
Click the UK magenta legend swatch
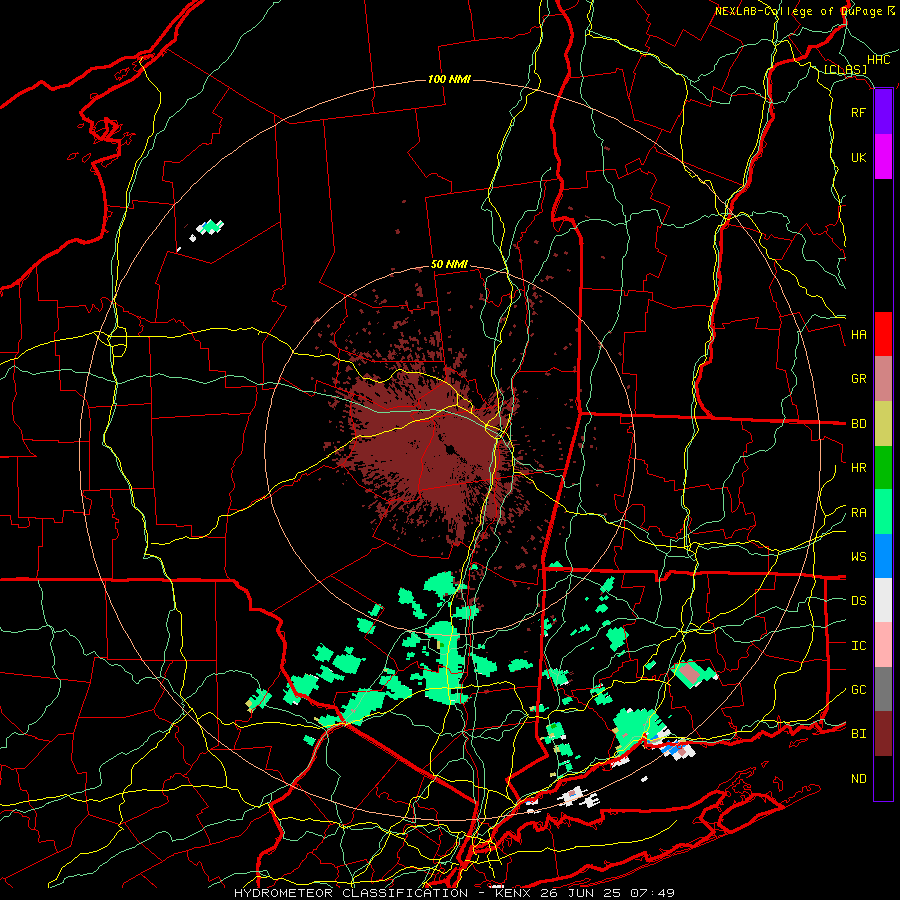883,157
